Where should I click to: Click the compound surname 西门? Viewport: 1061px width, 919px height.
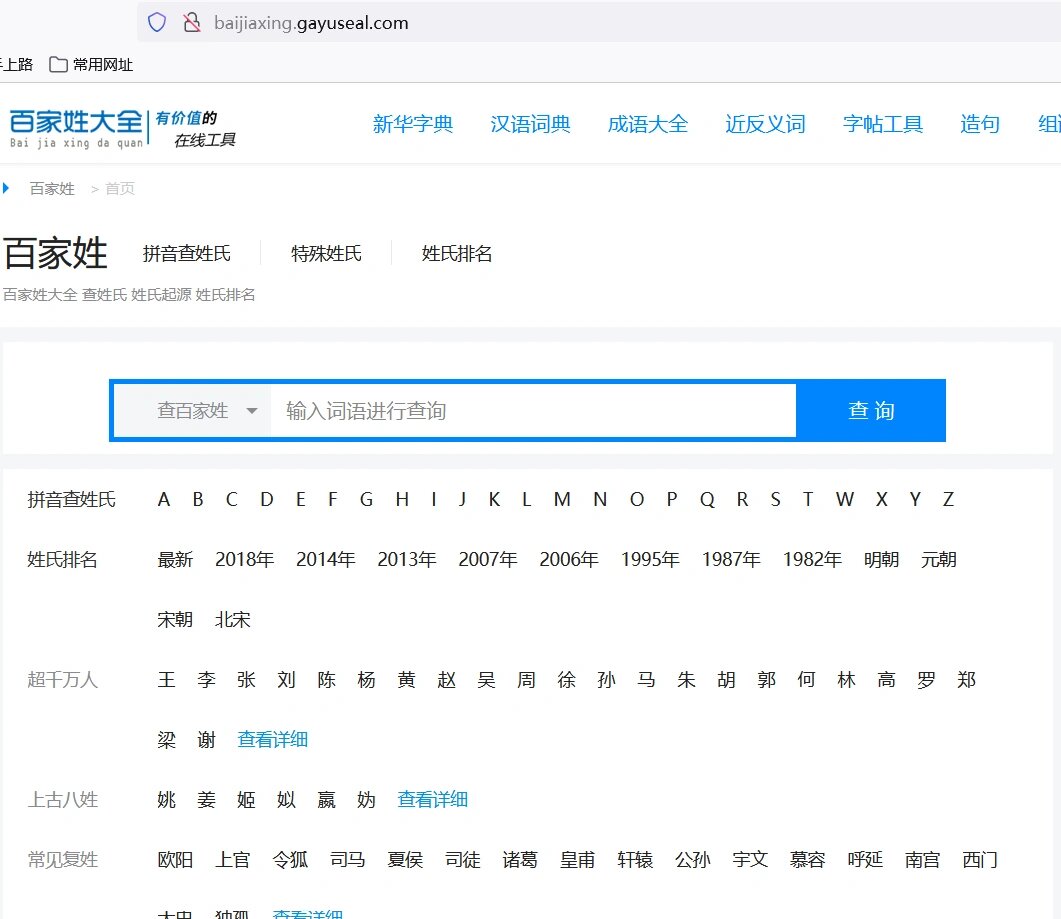click(980, 860)
